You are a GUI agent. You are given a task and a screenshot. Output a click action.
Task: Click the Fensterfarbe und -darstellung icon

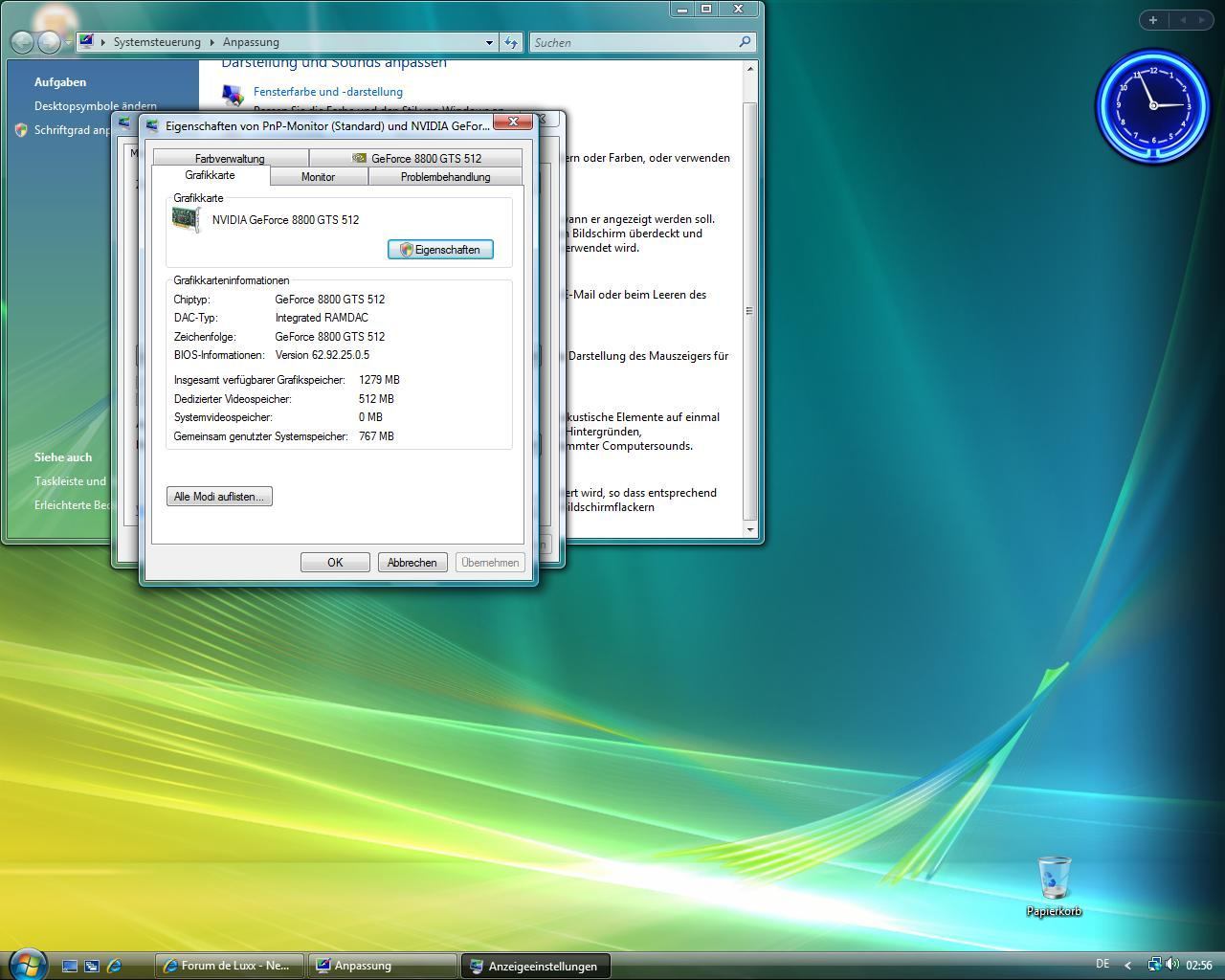[233, 94]
